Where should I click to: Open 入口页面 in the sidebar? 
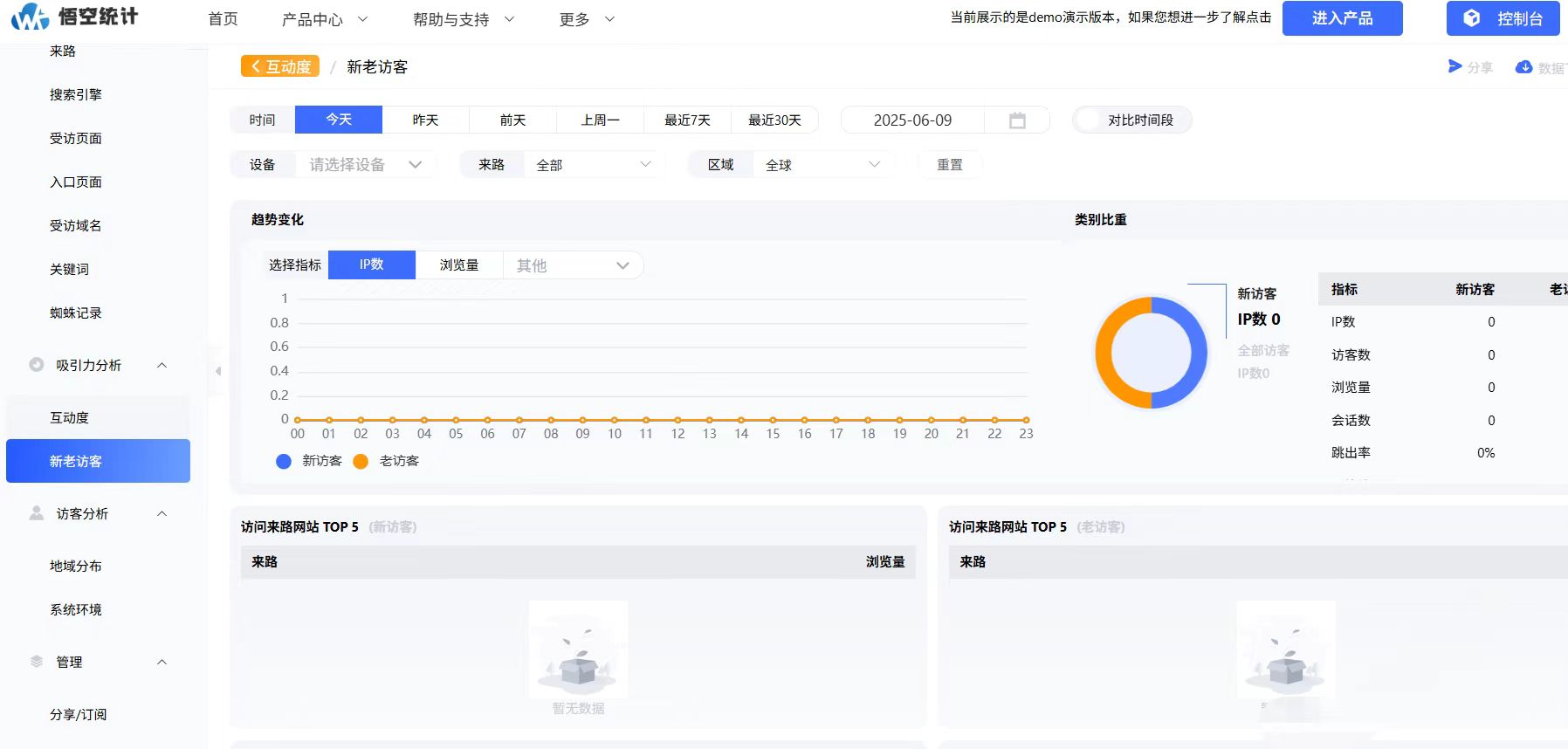(76, 182)
